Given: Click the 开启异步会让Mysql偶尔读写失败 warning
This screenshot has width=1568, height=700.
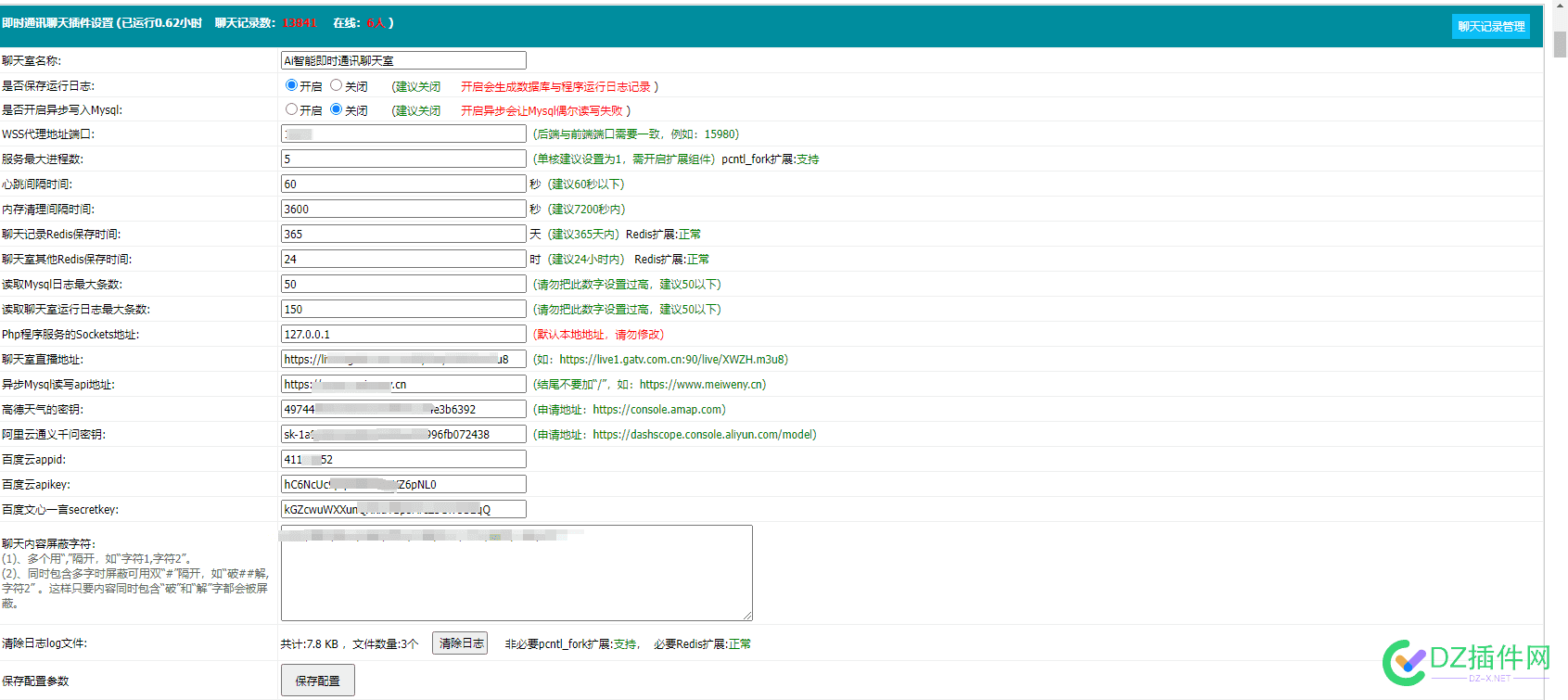Looking at the screenshot, I should [542, 110].
